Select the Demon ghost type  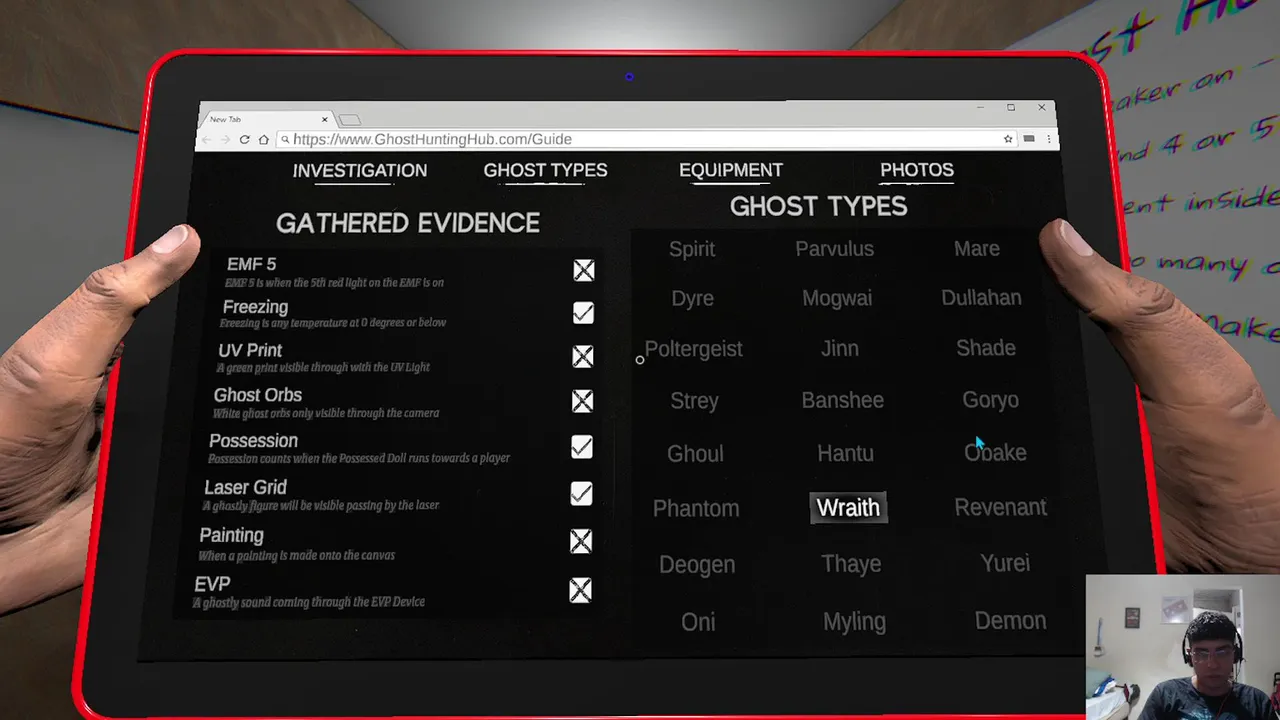[x=1010, y=621]
